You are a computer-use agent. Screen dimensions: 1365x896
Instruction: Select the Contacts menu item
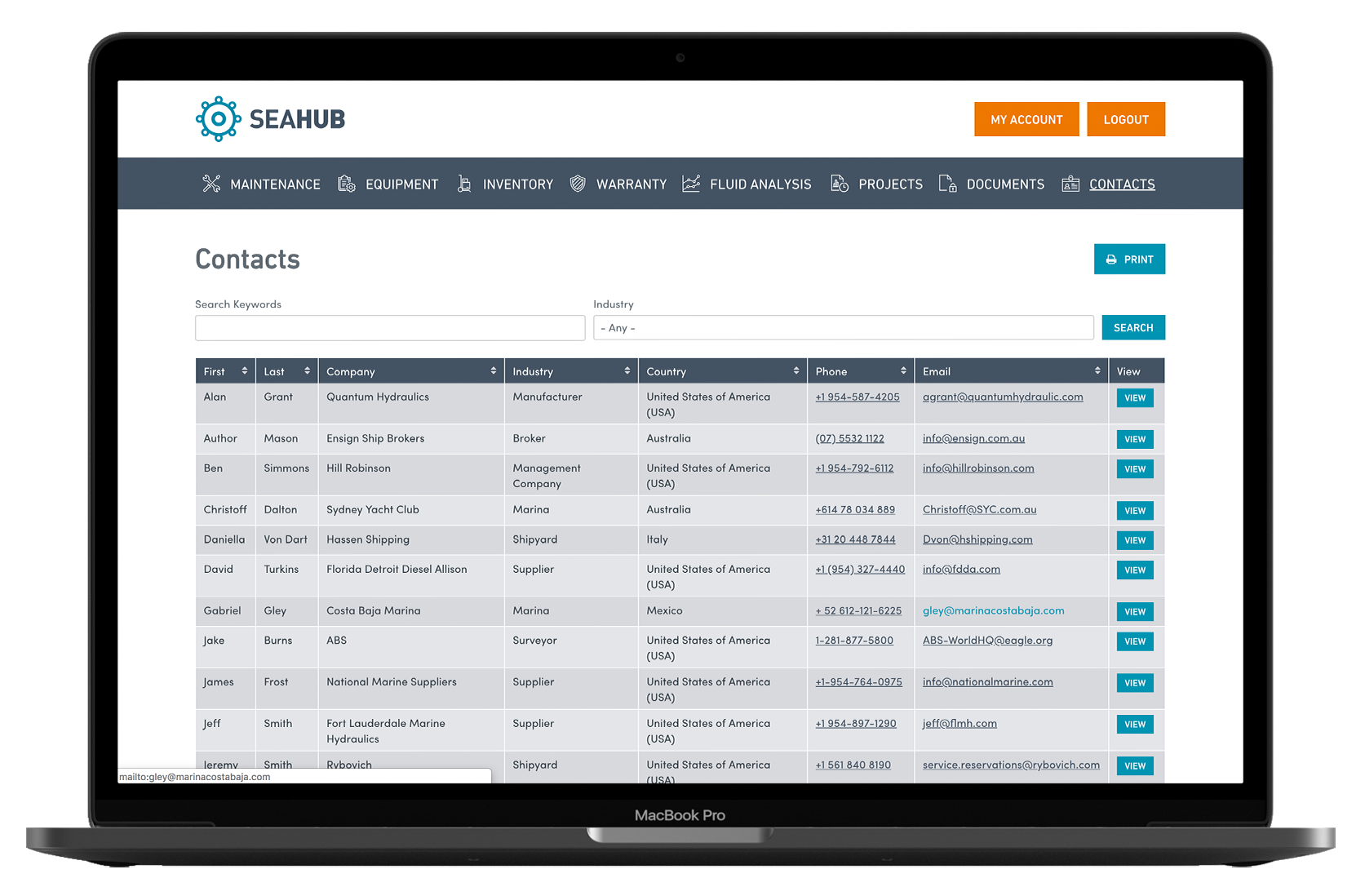[1122, 184]
